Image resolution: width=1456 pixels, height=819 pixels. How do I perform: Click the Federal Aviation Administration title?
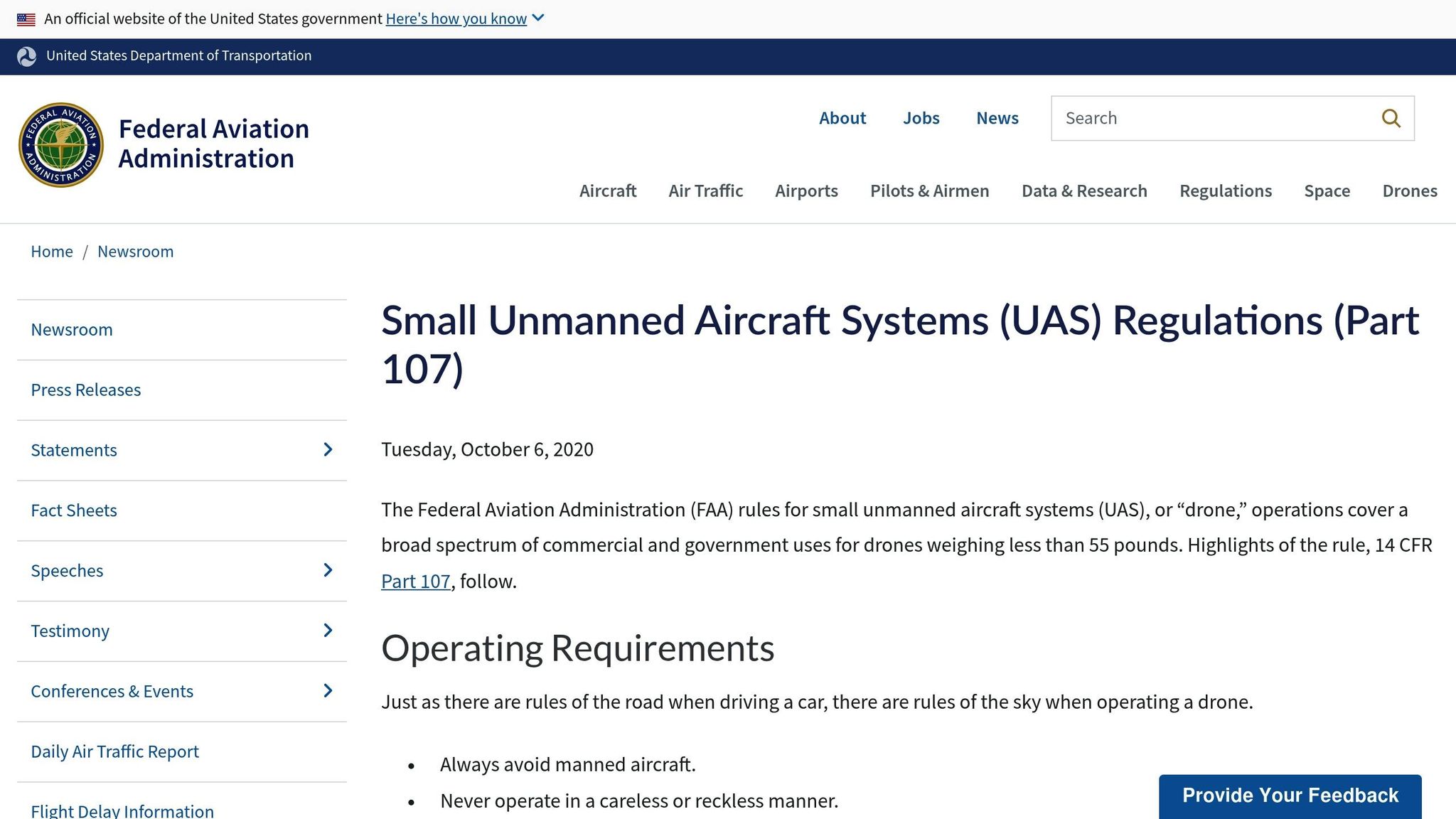click(x=213, y=144)
